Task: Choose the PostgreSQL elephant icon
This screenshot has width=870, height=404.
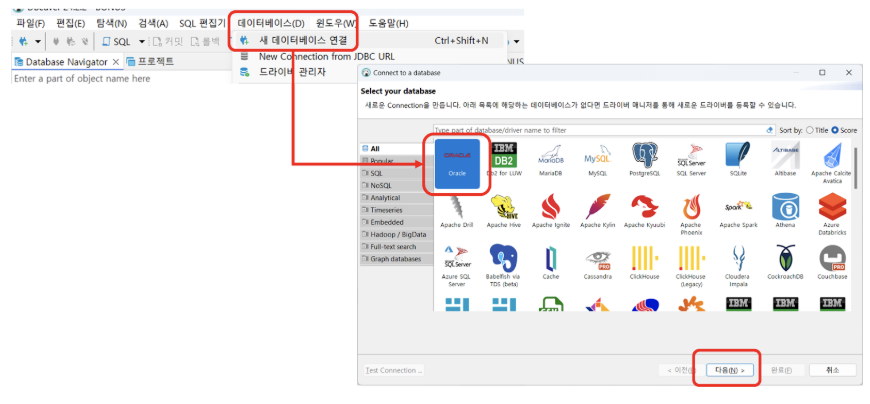Action: point(644,158)
